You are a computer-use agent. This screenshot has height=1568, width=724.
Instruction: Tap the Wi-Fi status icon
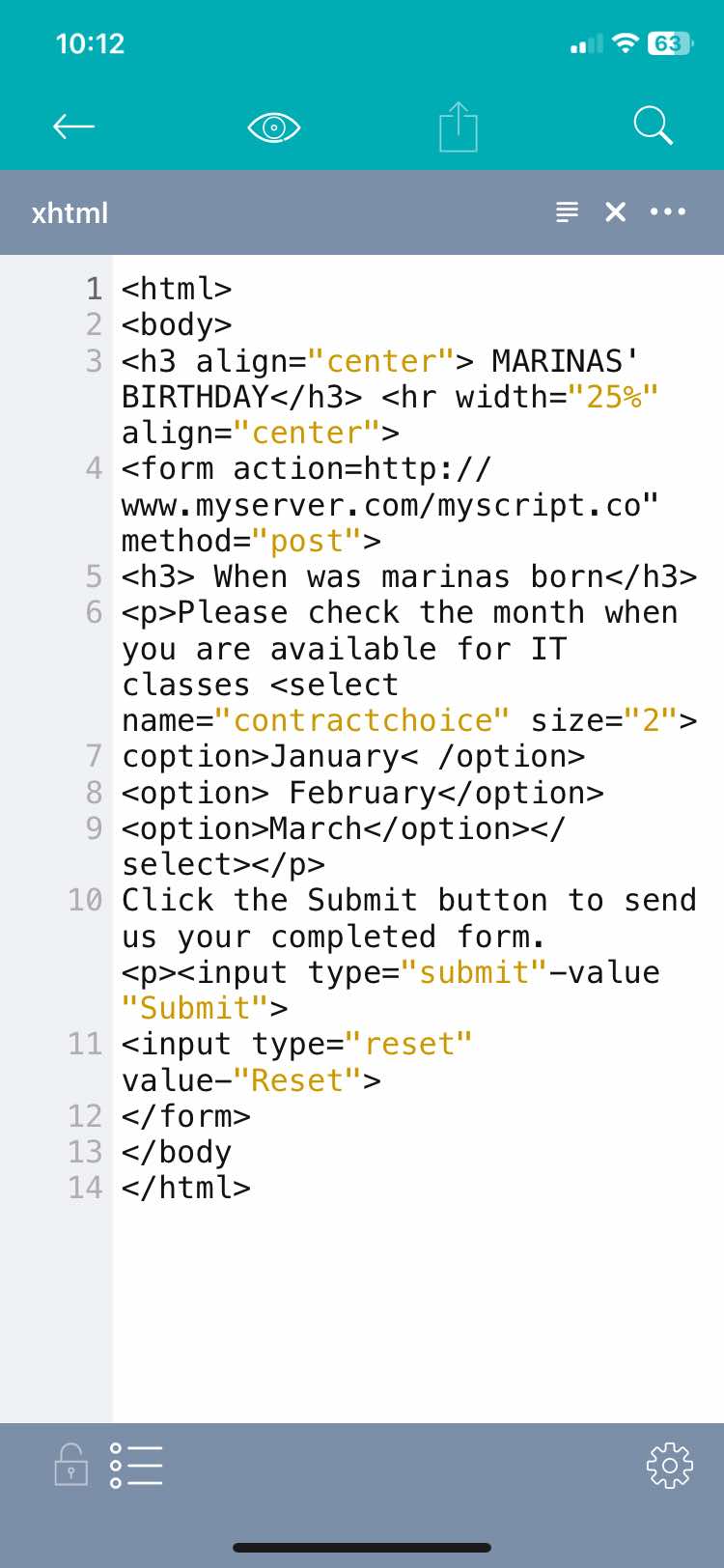tap(627, 43)
